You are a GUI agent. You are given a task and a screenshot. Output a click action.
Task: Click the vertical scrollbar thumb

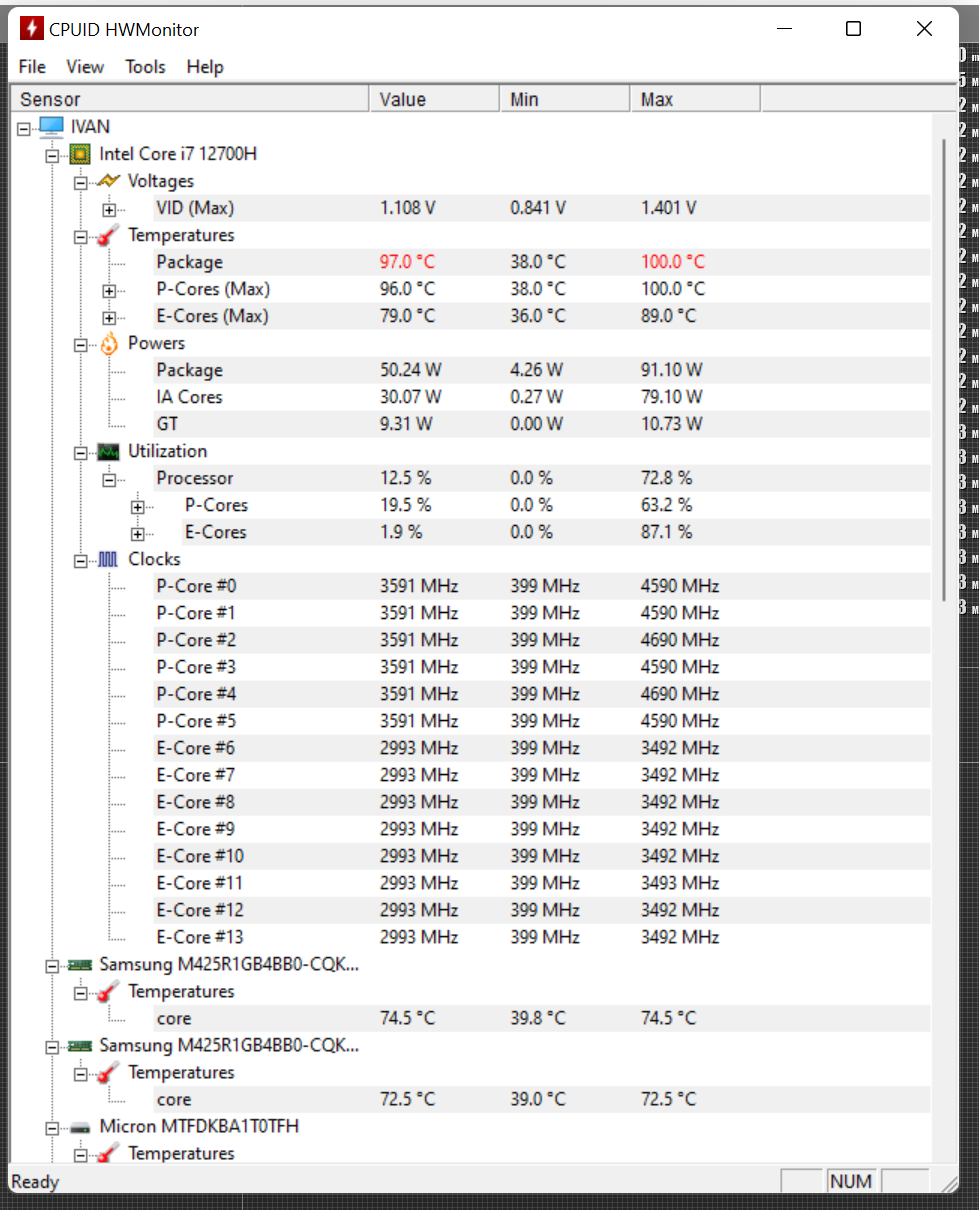point(943,370)
